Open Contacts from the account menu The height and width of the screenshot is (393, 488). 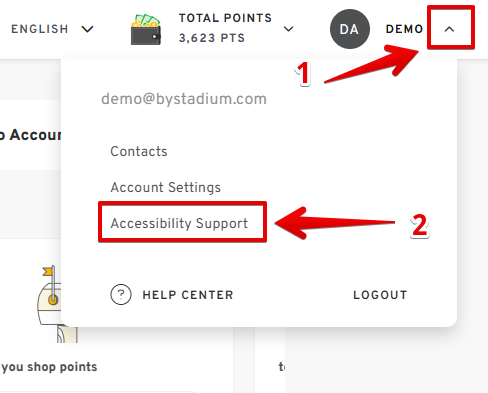(139, 151)
